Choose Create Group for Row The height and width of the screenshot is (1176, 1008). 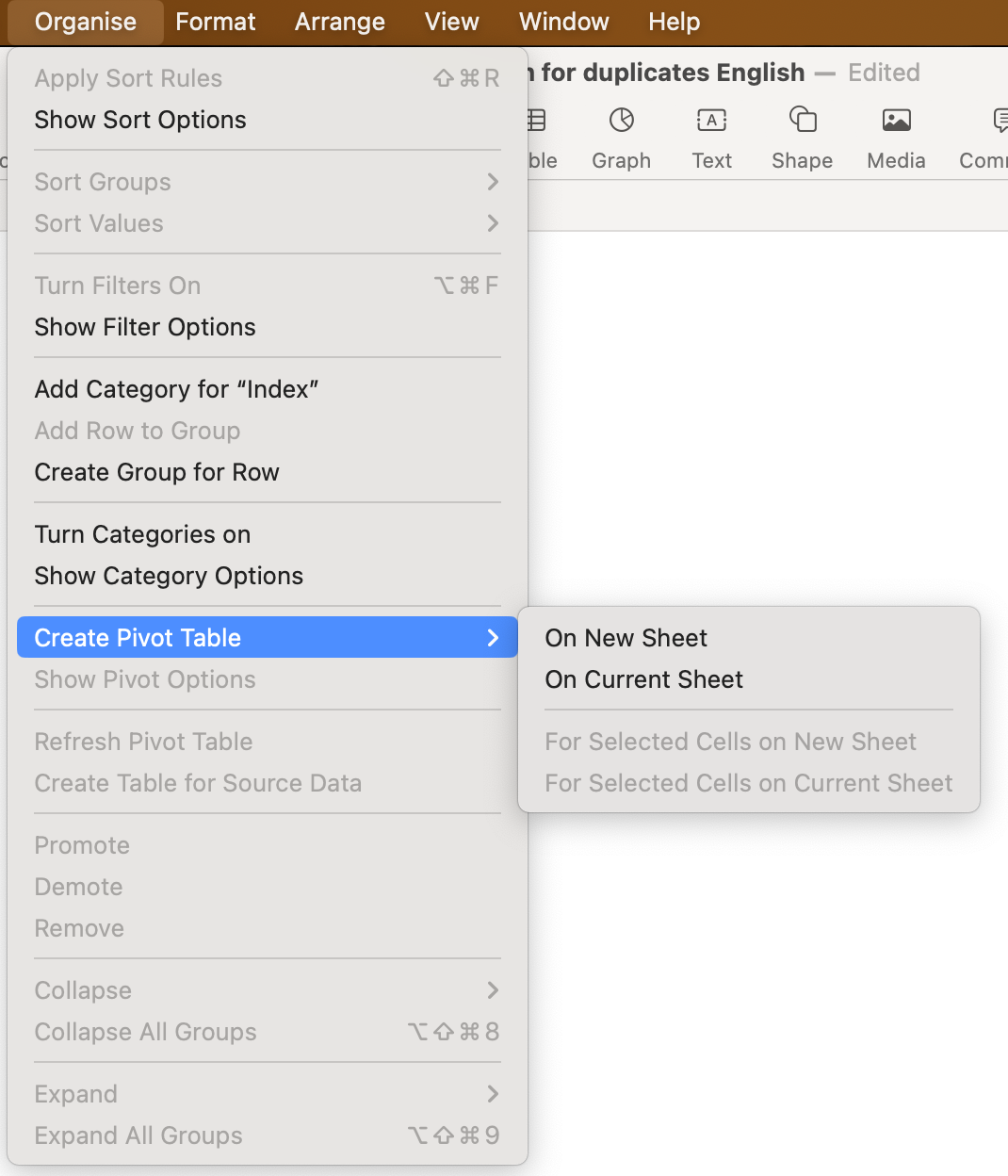[157, 472]
